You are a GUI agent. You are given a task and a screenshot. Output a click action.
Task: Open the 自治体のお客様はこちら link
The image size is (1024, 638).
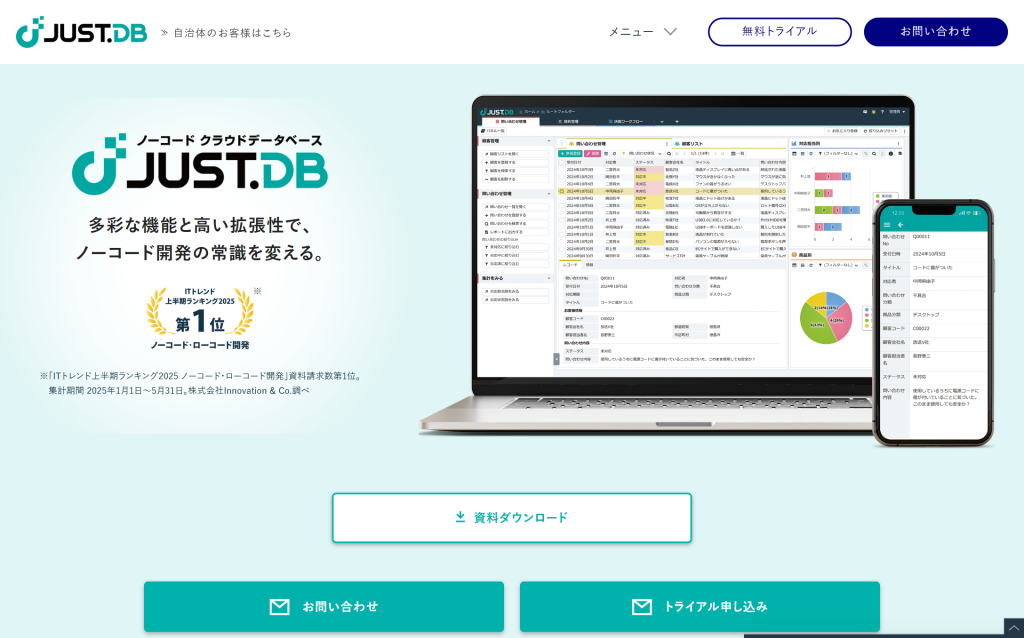[232, 32]
